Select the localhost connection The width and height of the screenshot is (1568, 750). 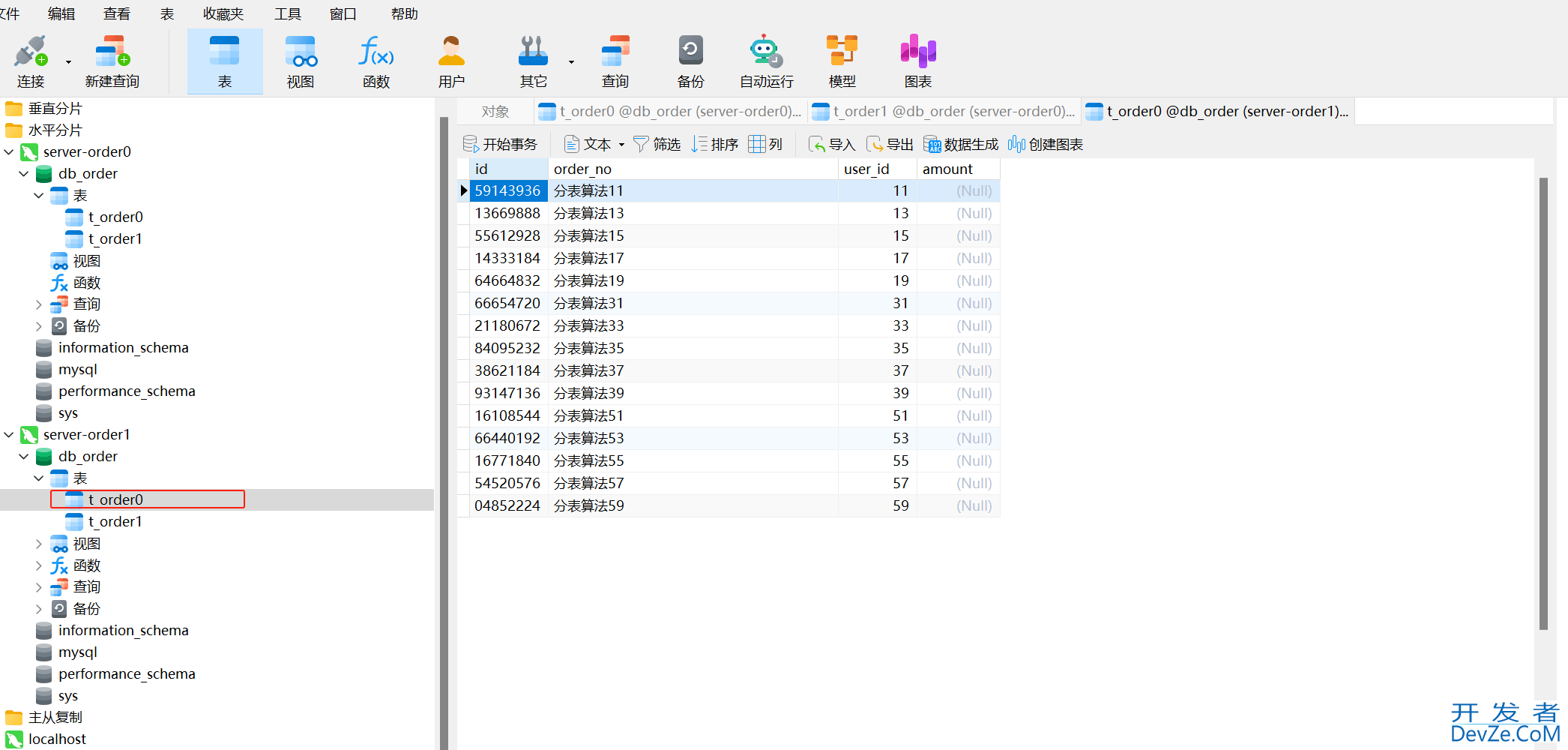pos(46,739)
